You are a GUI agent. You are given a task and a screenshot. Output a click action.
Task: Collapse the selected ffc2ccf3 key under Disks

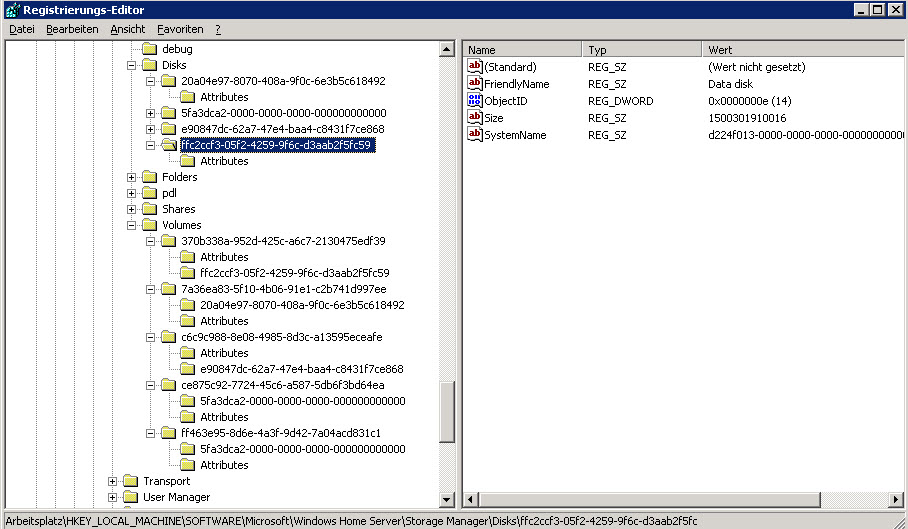coord(151,145)
